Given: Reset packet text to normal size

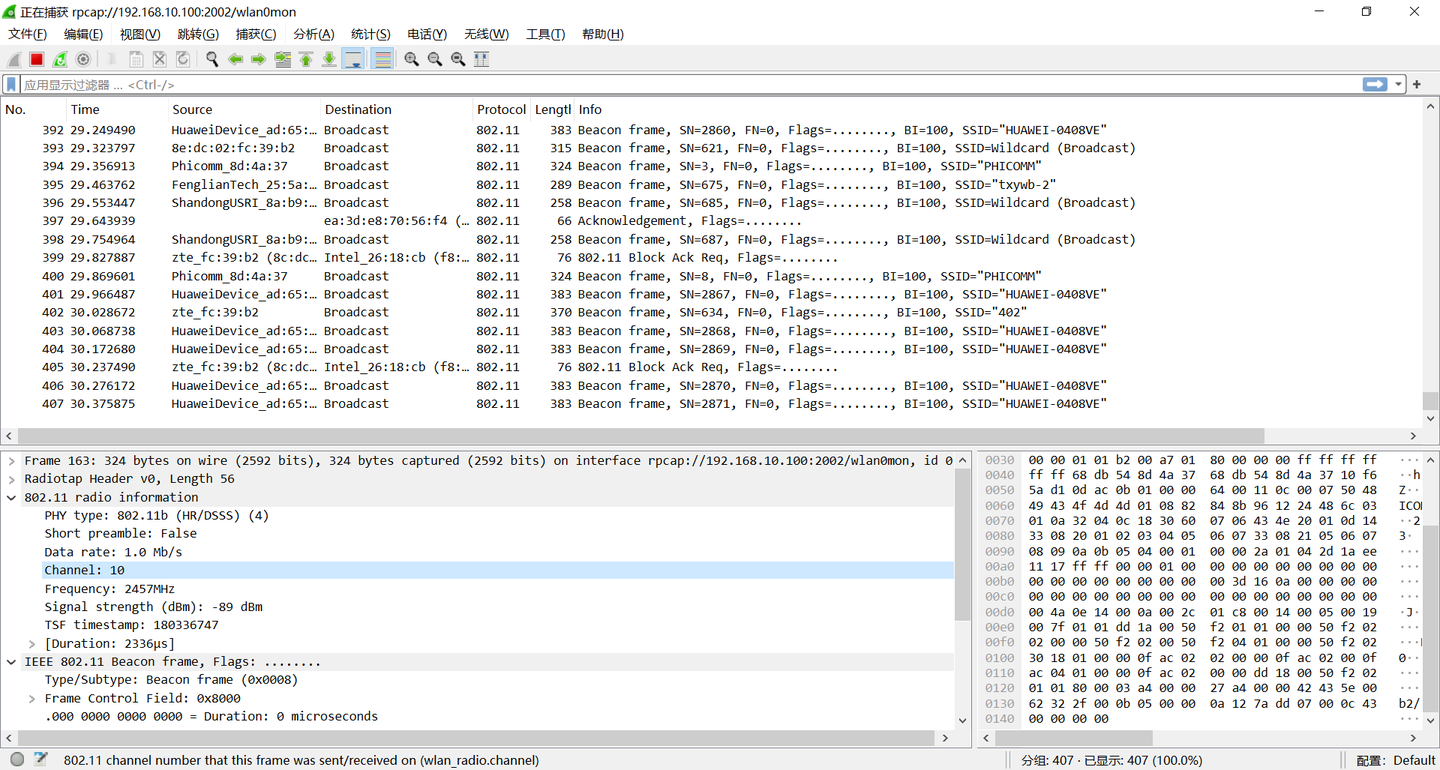Looking at the screenshot, I should 458,59.
